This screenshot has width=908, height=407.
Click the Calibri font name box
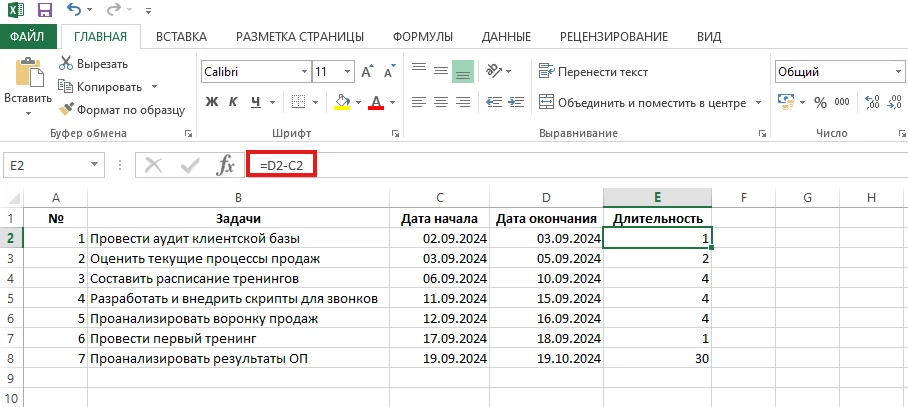coord(250,72)
